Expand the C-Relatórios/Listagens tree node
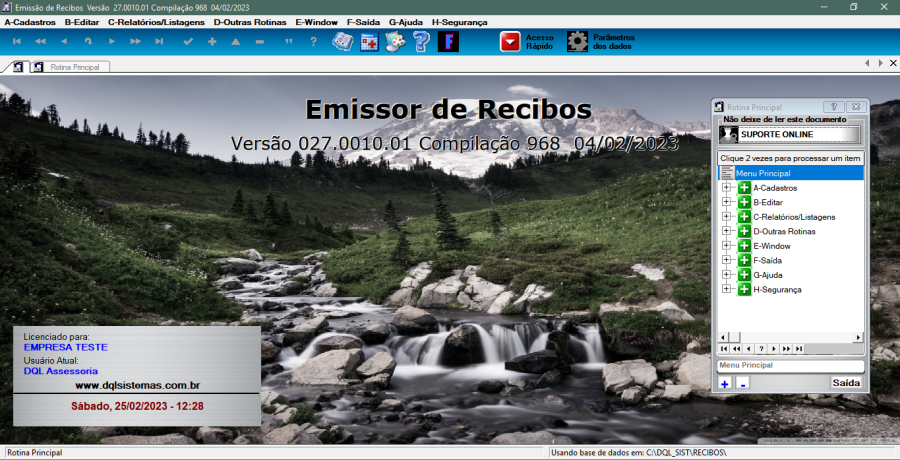 click(x=726, y=217)
